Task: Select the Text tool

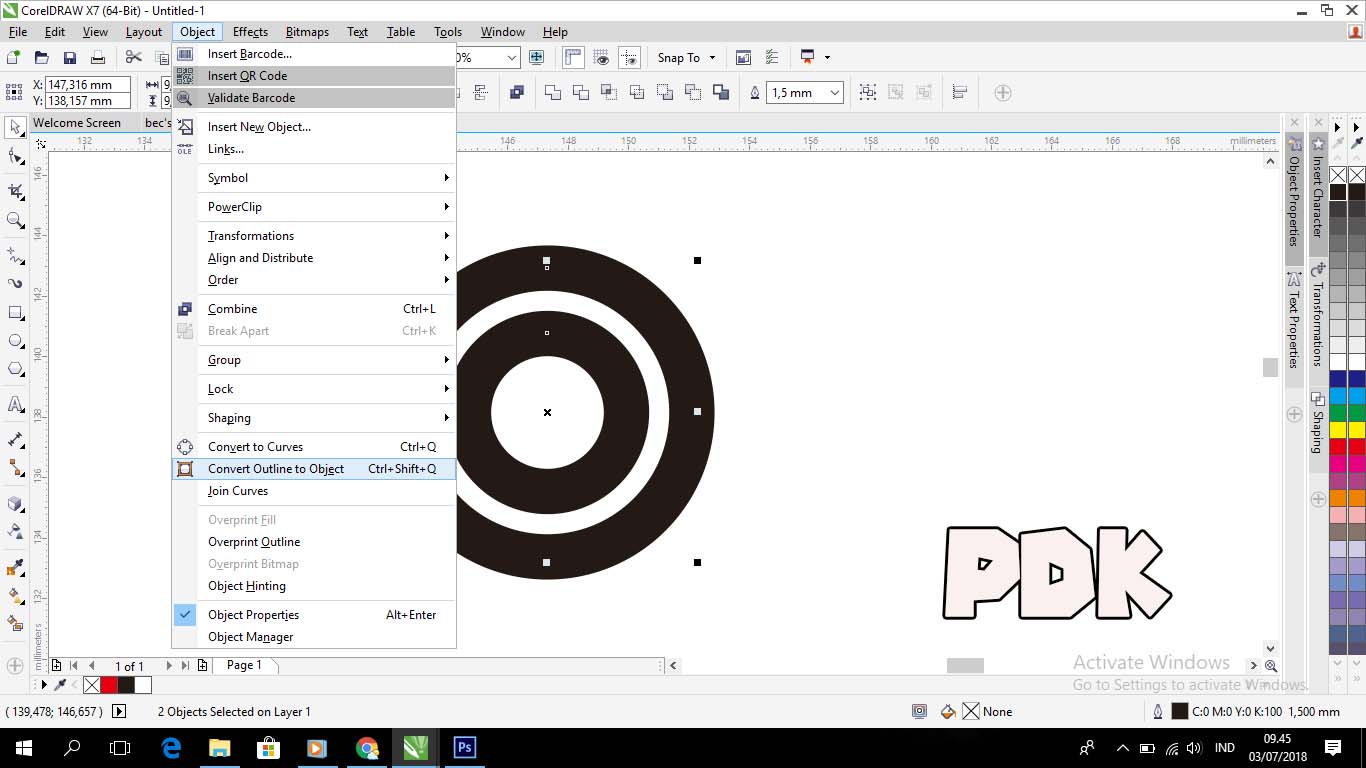Action: pos(15,404)
